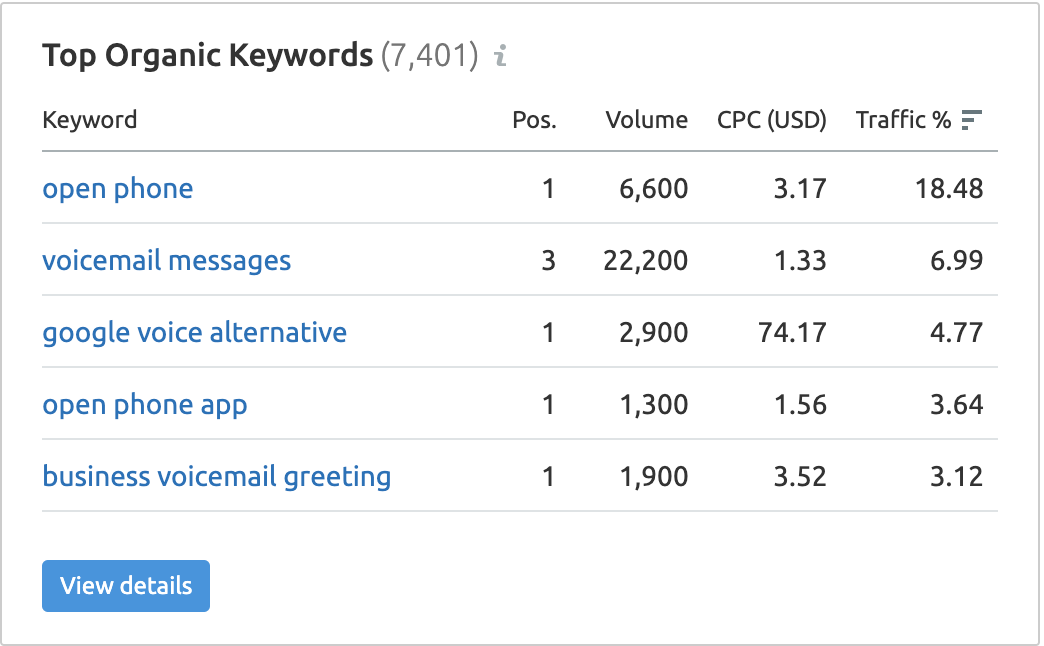The height and width of the screenshot is (646, 1044).
Task: Select the 2,900 volume value
Action: click(654, 332)
